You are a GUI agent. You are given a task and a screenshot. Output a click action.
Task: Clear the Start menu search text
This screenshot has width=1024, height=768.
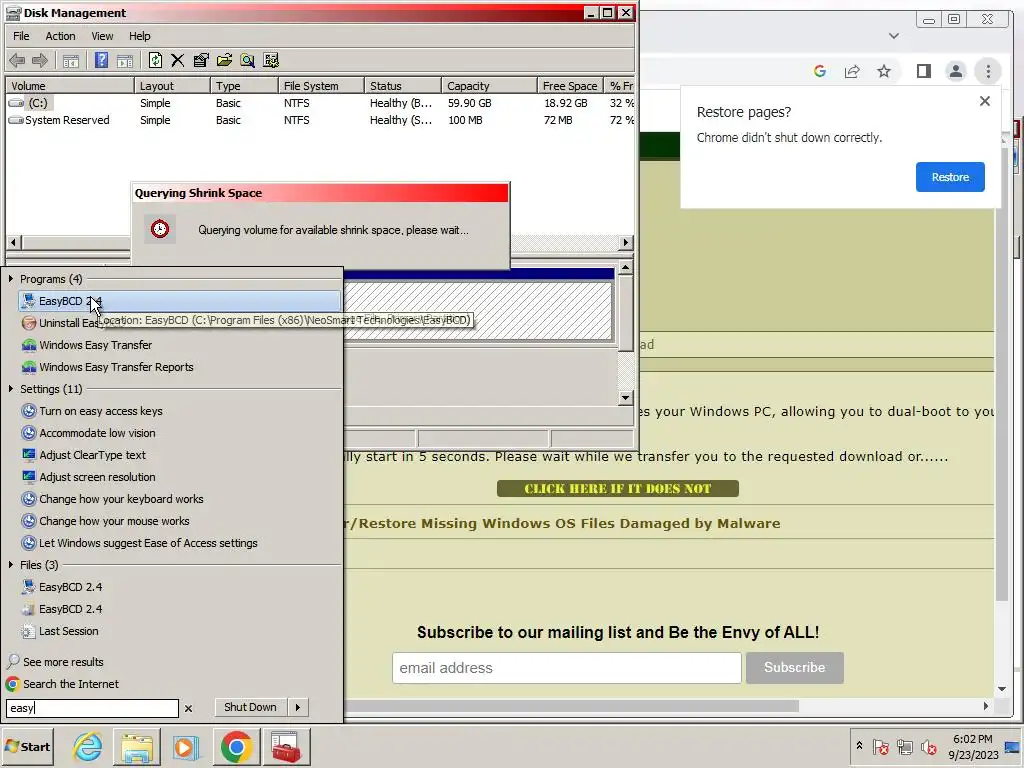[189, 708]
